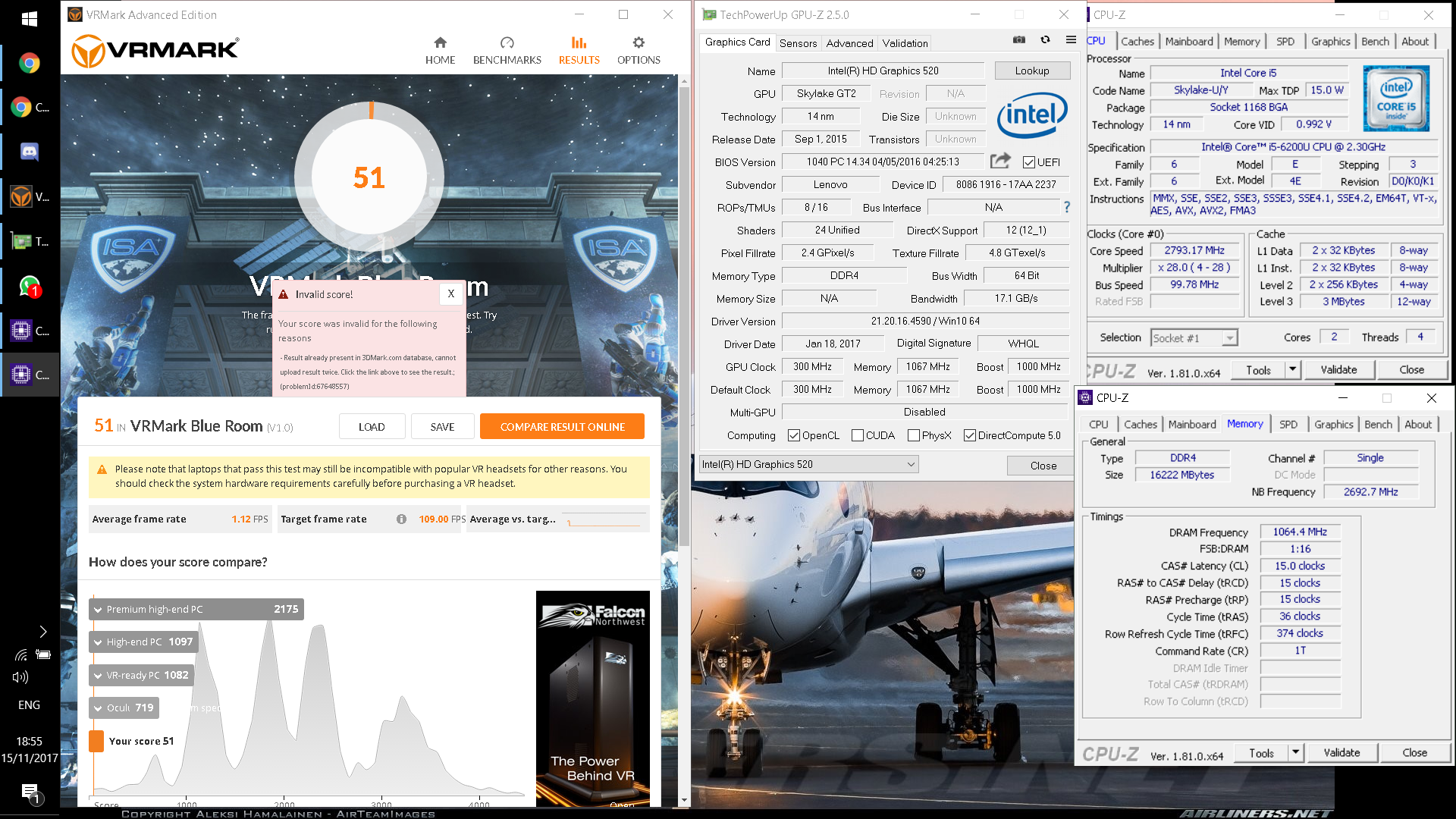Screen dimensions: 1456x819
Task: Click the orange Your score swatch
Action: (96, 741)
